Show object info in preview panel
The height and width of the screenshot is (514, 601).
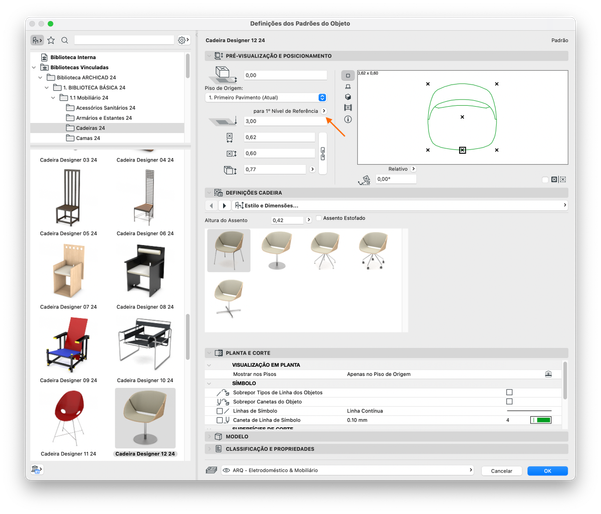tap(348, 119)
